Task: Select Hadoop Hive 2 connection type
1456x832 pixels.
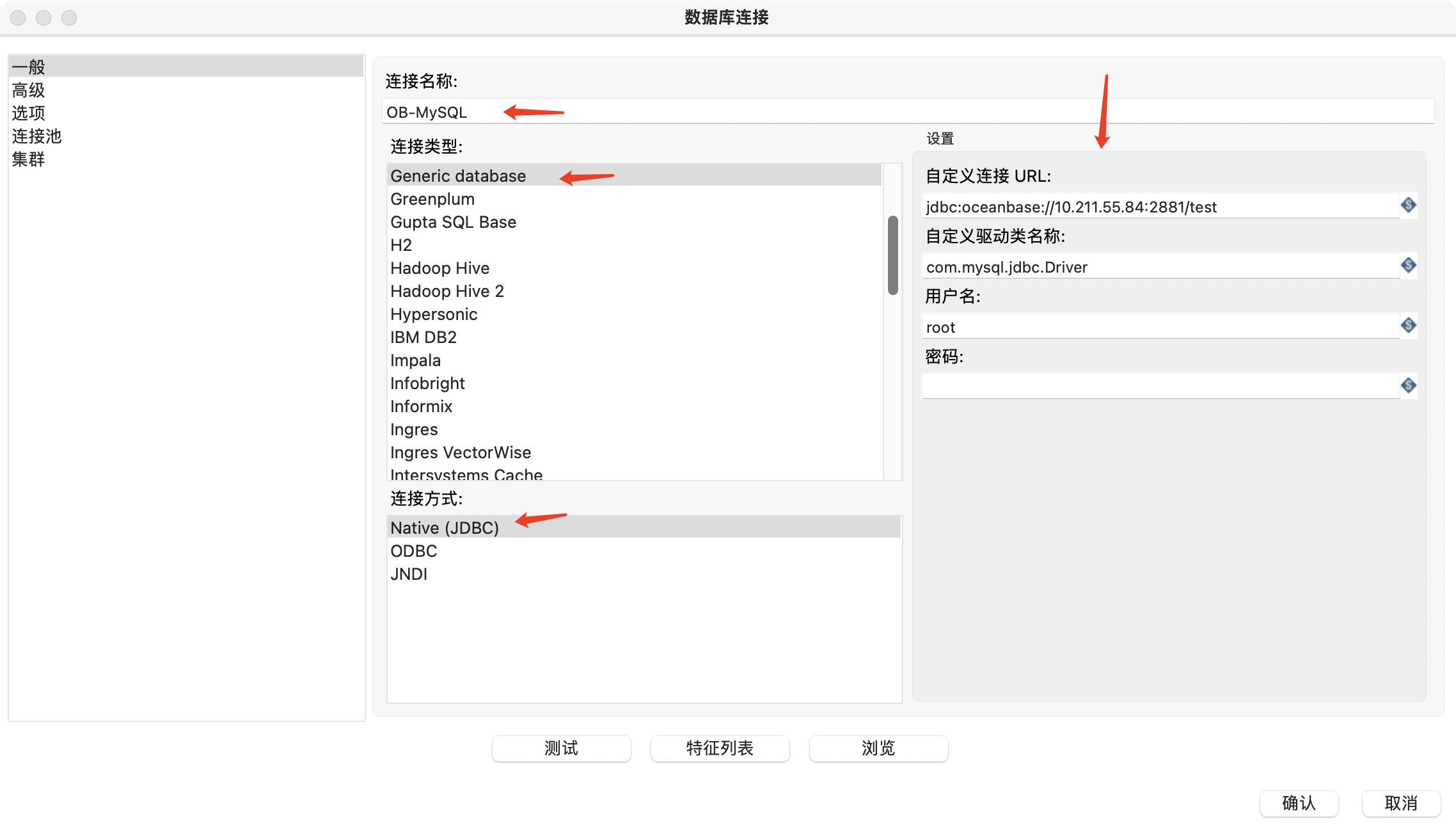Action: (447, 291)
